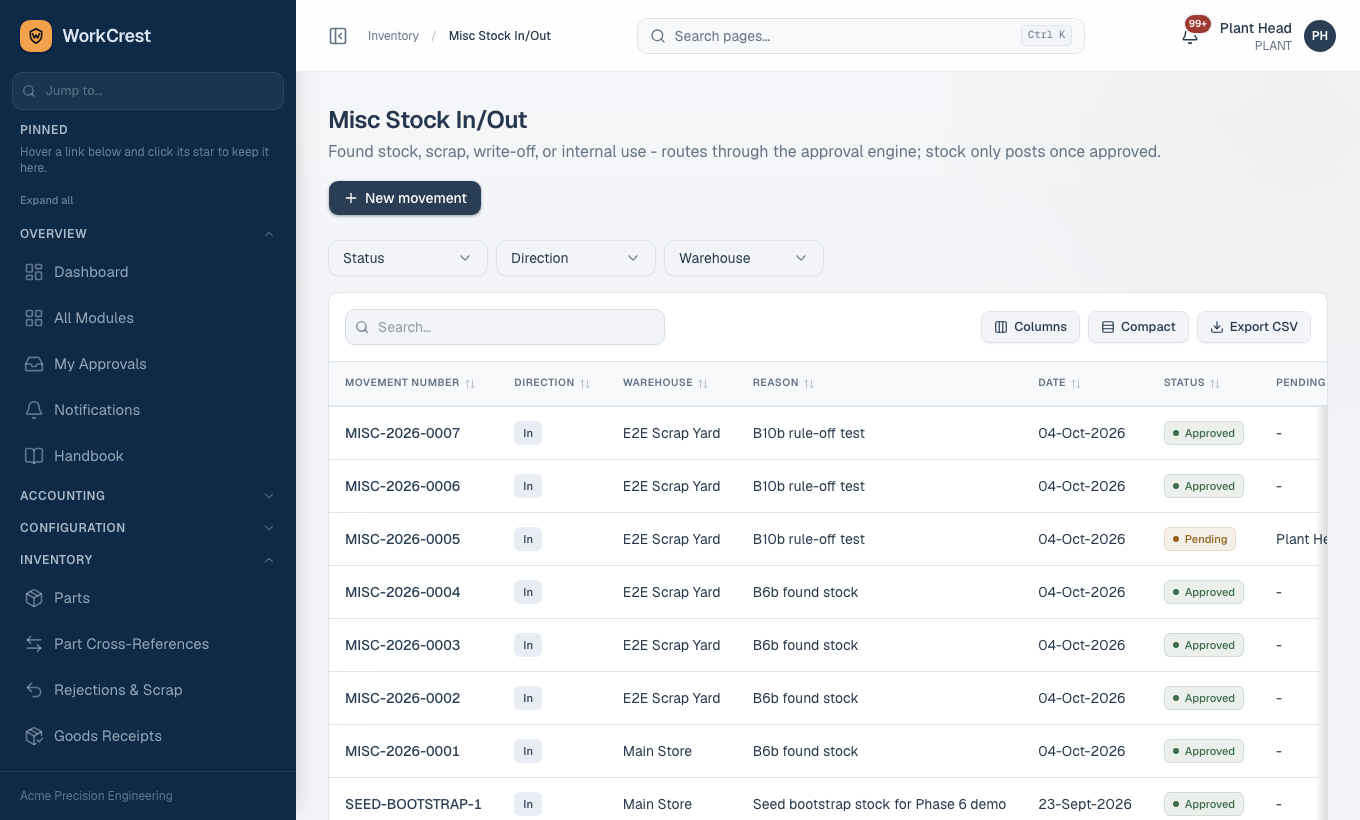Open Goods Receipts in sidebar

pos(148,736)
